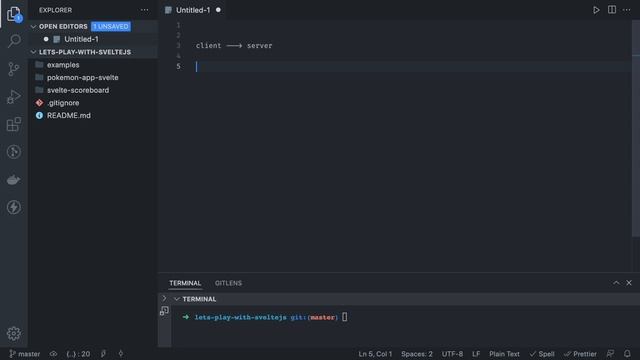Open the lightning bolt activity bar view

click(x=14, y=207)
